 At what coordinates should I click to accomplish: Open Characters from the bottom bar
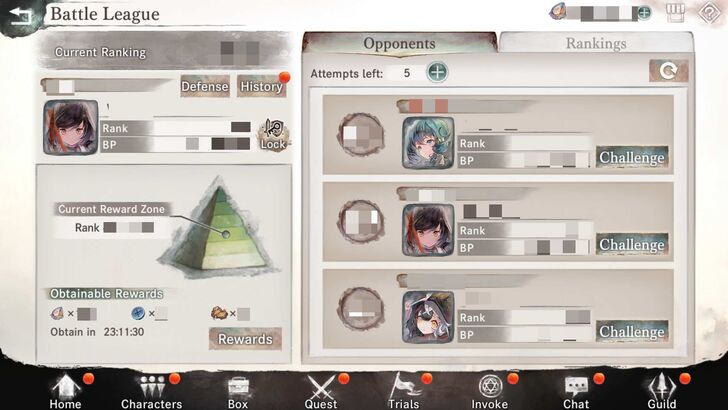[x=151, y=391]
